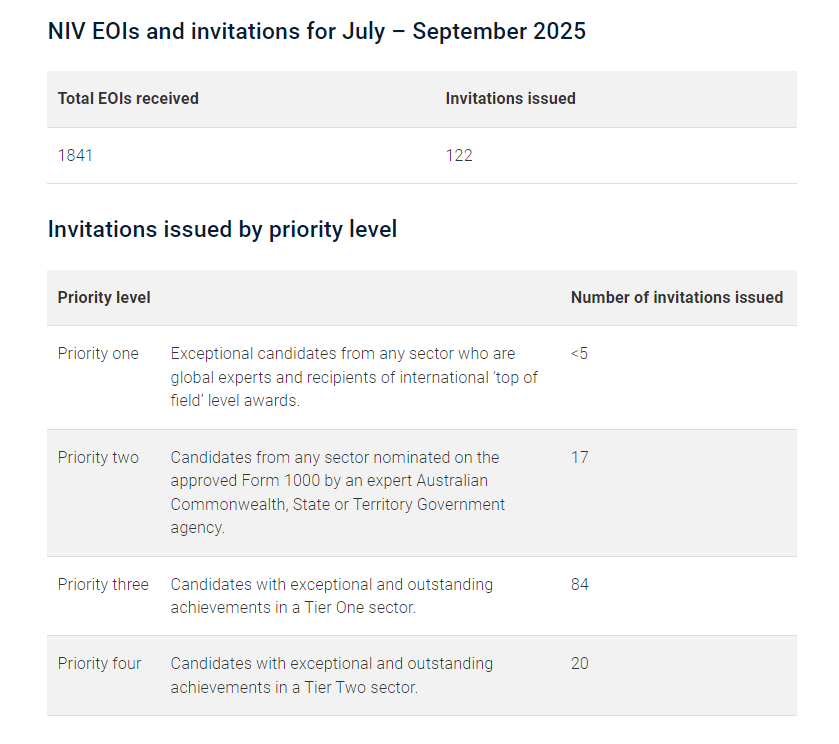The width and height of the screenshot is (839, 744).
Task: Click the 'Priority three' row label
Action: pos(103,584)
